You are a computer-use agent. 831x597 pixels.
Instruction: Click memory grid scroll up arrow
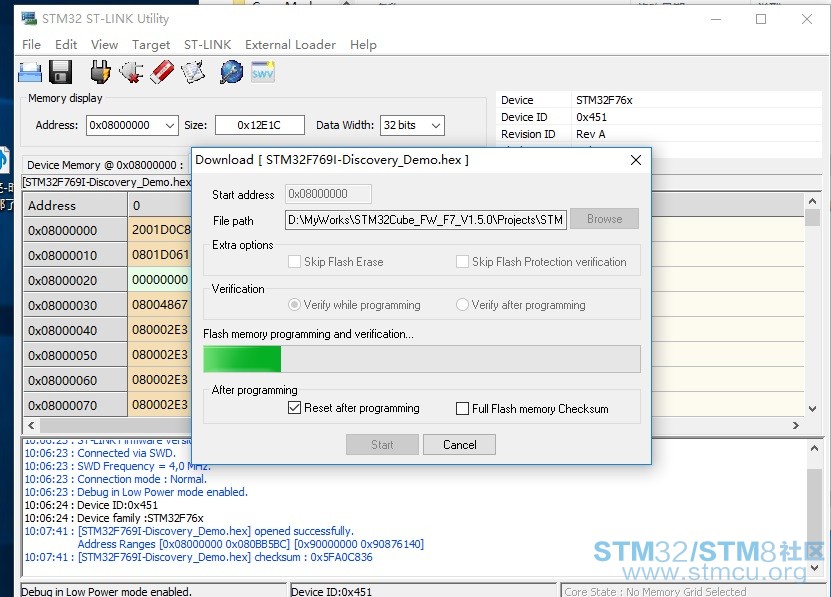pyautogui.click(x=812, y=201)
